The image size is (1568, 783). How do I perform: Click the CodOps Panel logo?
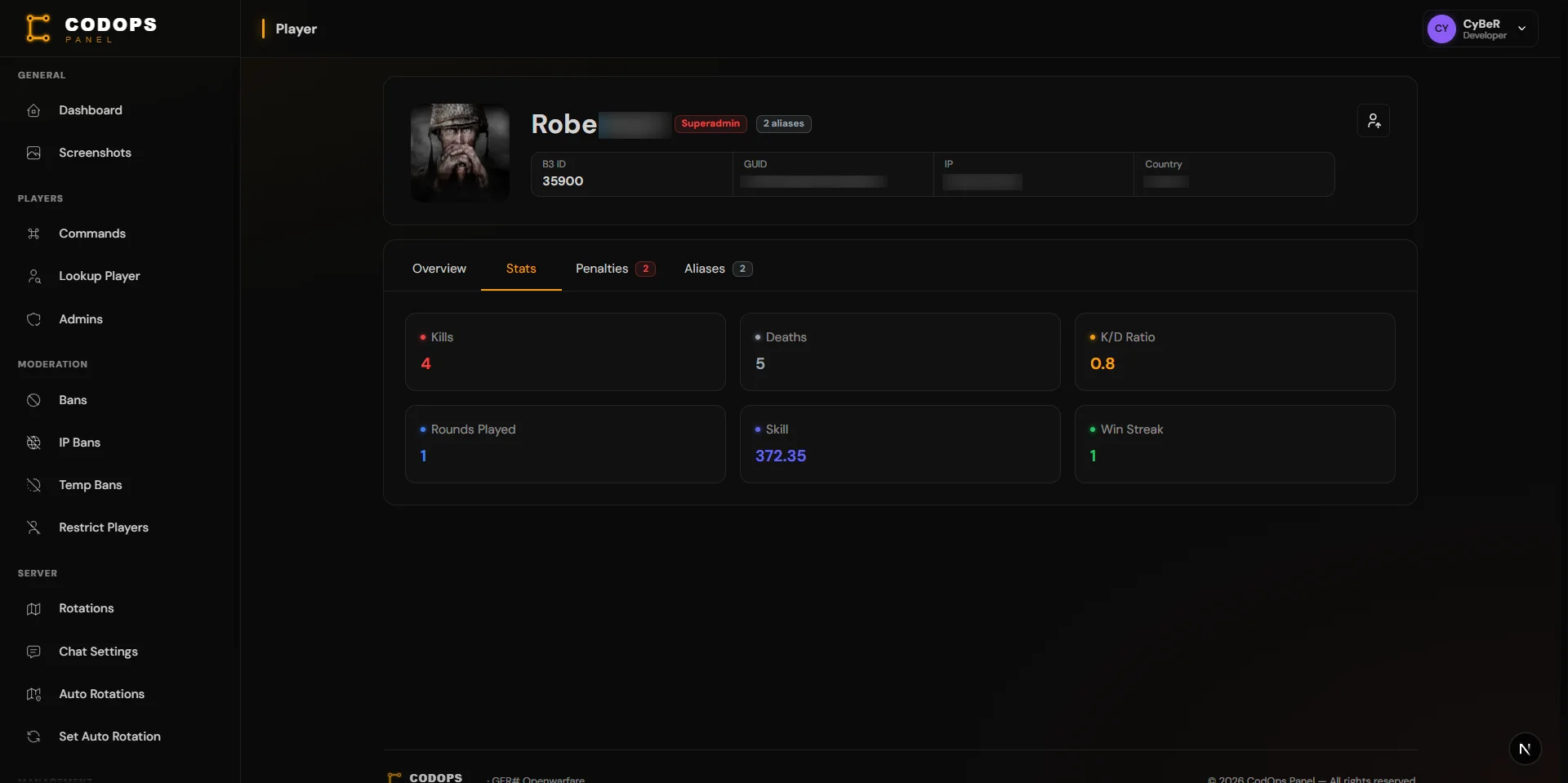tap(91, 29)
